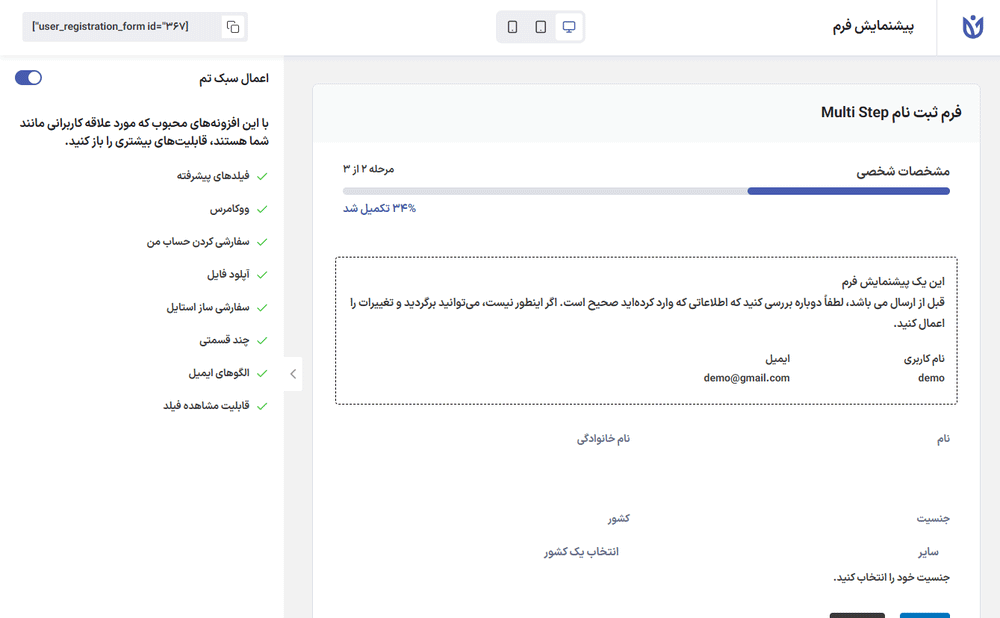Screen dimensions: 1000x618
Task: Toggle the اعمال سبک تم switch
Action: (x=29, y=77)
